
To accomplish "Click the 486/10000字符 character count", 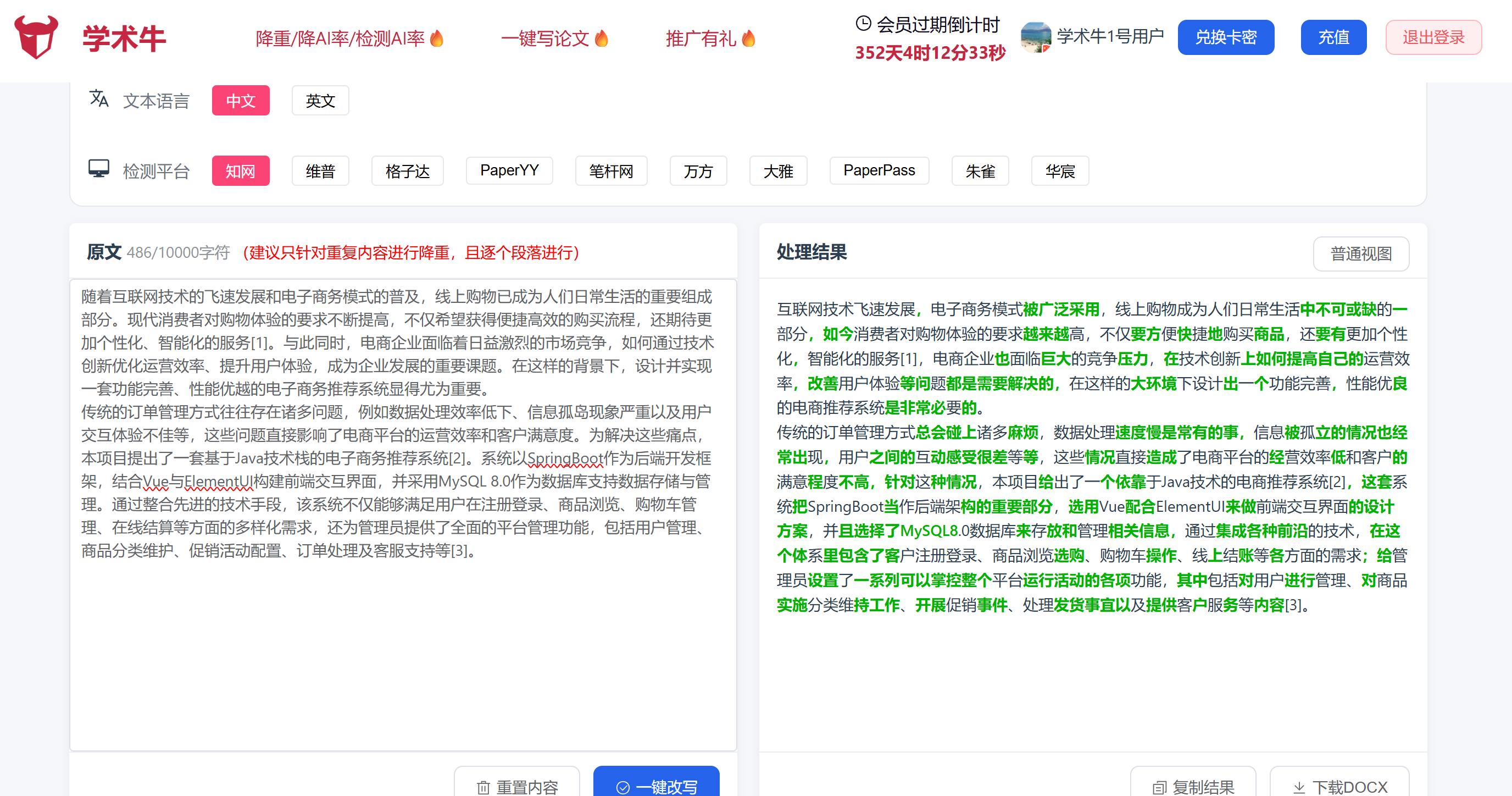I will (179, 253).
